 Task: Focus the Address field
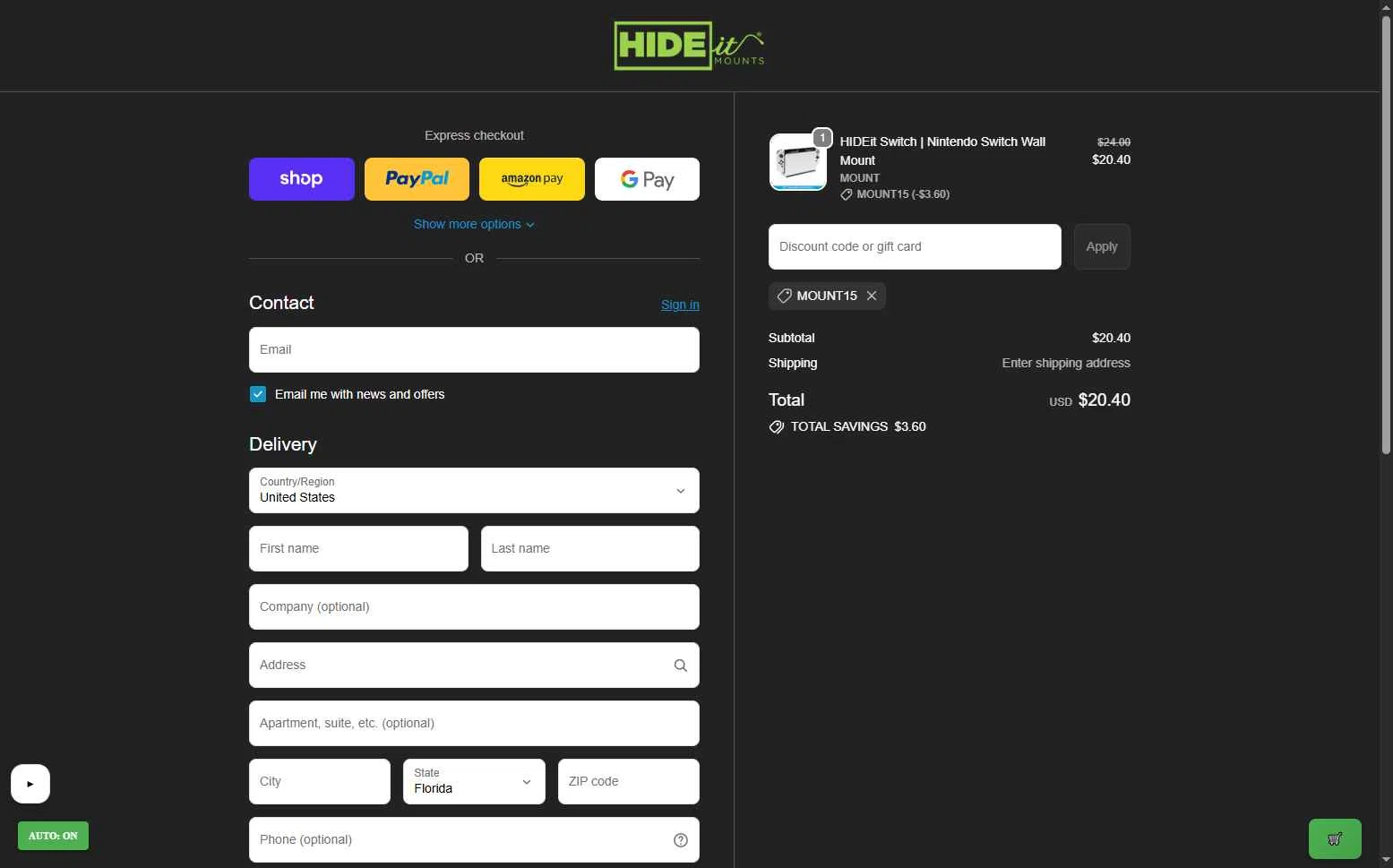click(x=474, y=665)
